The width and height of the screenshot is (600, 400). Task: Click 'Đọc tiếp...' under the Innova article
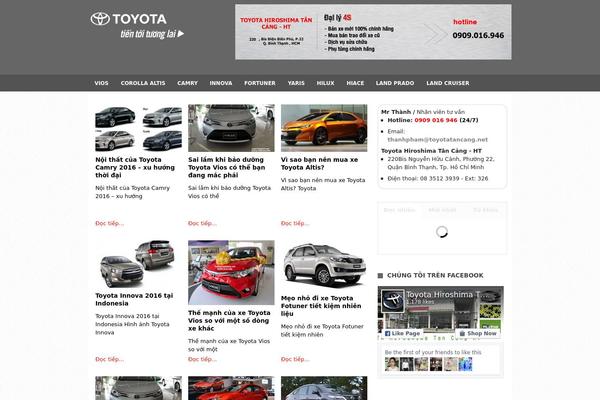pos(109,359)
